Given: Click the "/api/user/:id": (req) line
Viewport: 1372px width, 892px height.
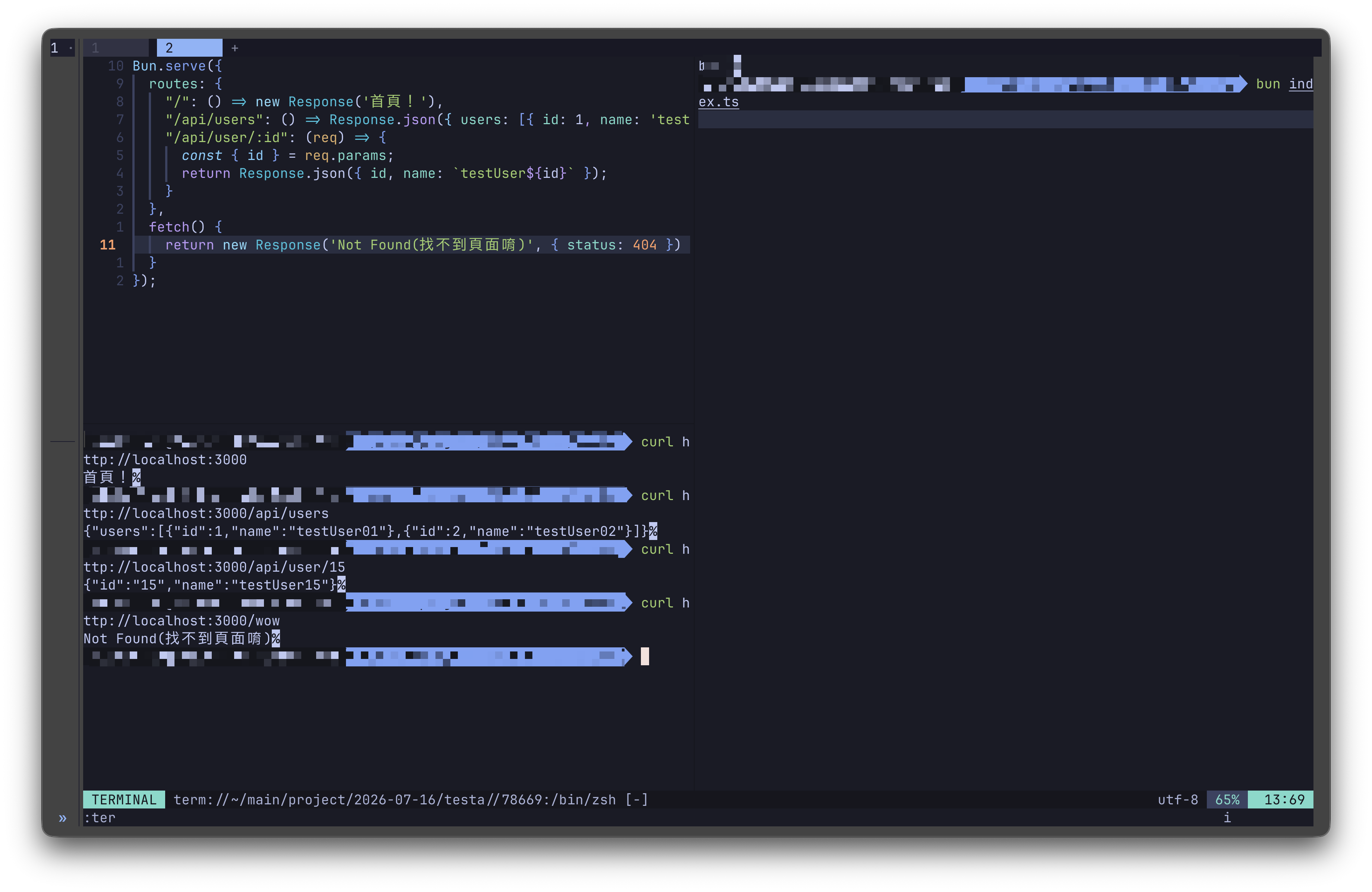Looking at the screenshot, I should click(276, 137).
